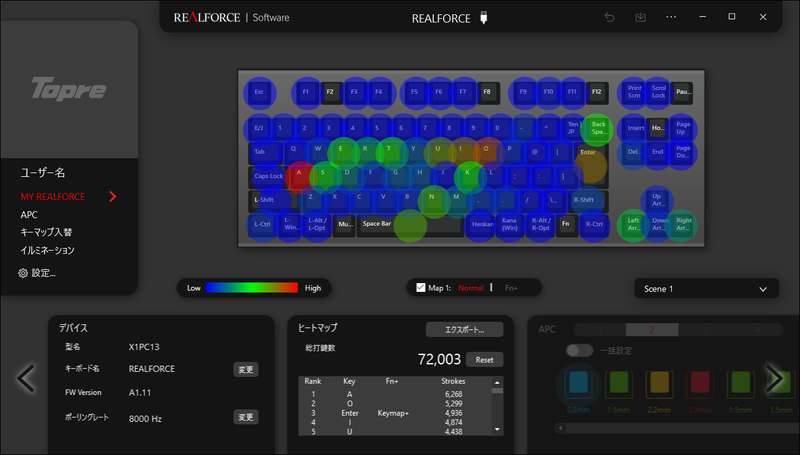Open the 設定 gear icon
800x455 pixels.
click(x=23, y=273)
